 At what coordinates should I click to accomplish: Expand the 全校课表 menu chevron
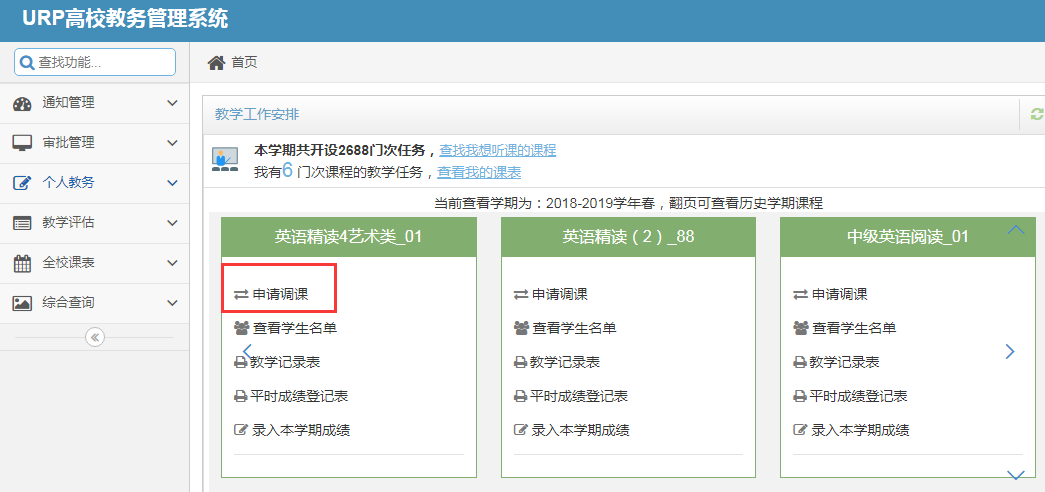(x=172, y=263)
